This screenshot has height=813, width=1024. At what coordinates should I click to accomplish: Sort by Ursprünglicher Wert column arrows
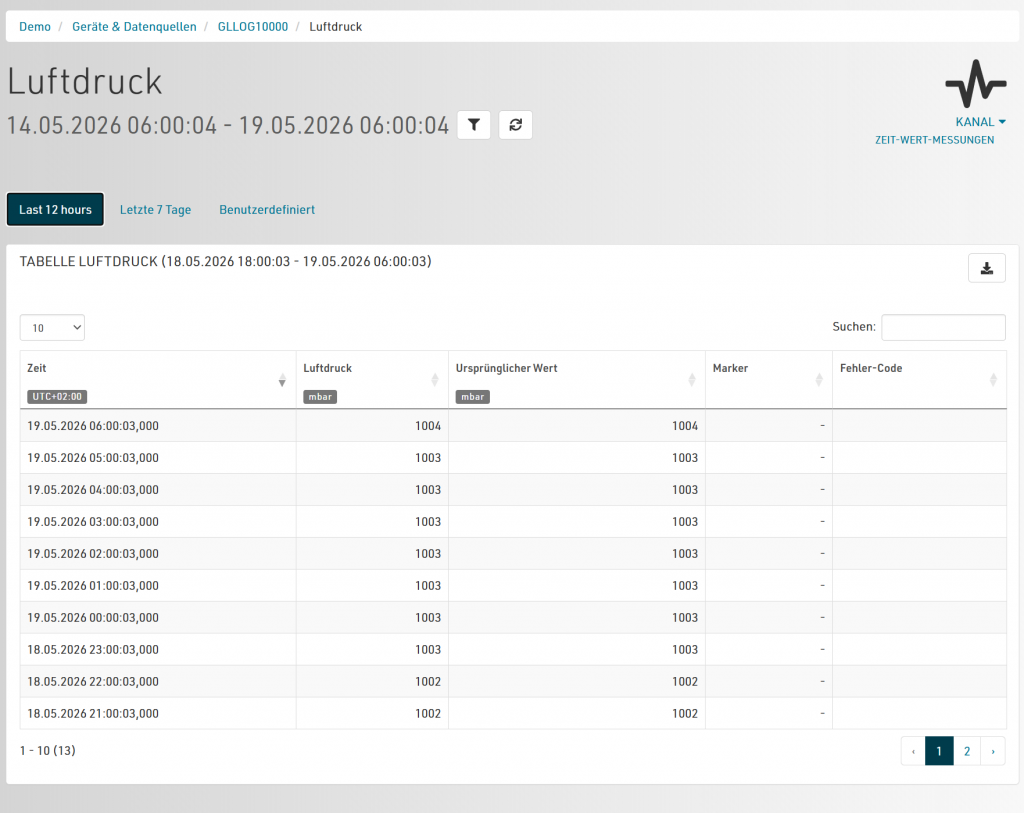[x=692, y=380]
